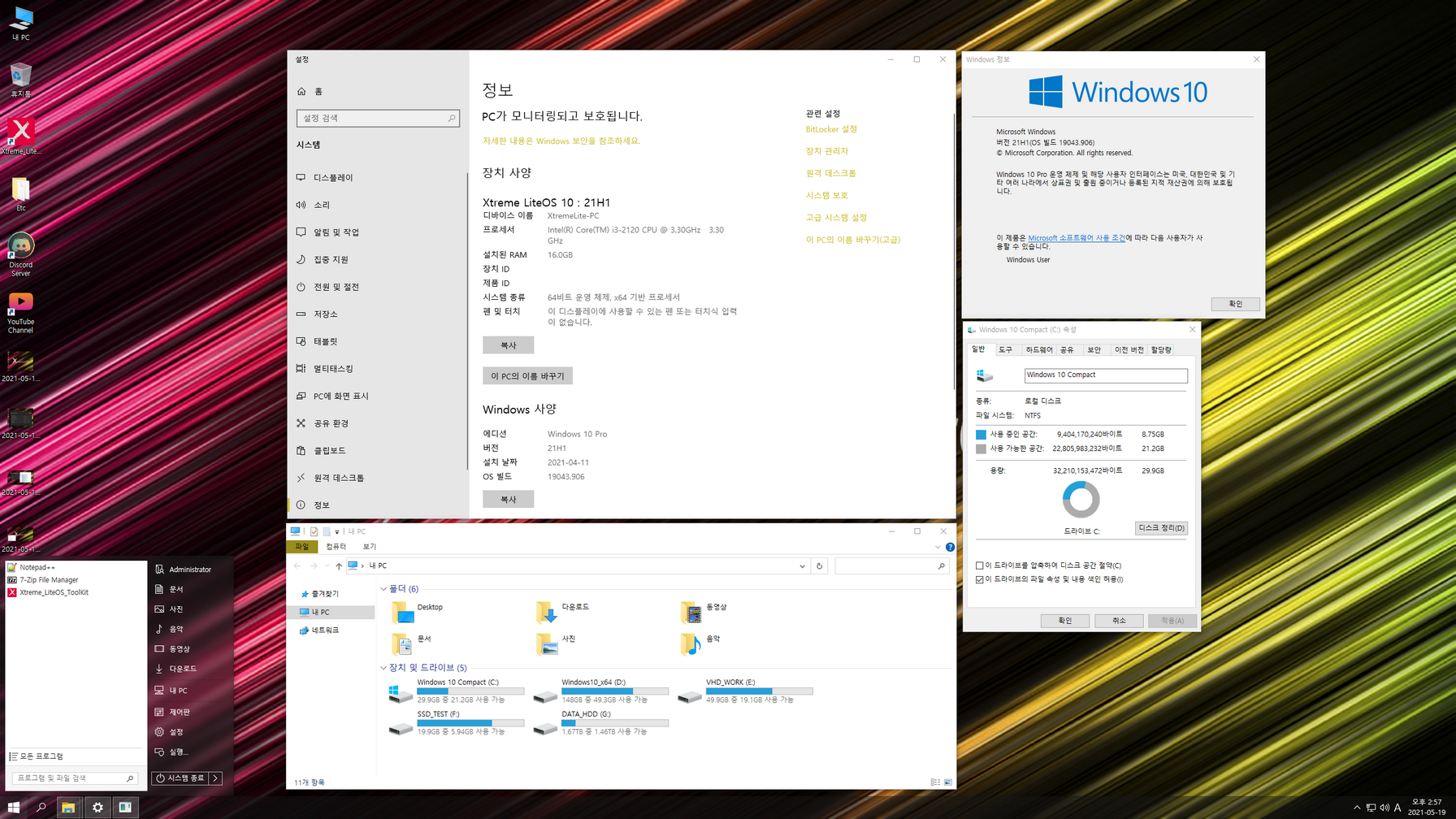This screenshot has width=1456, height=819.
Task: Toggle Explorer quick access properties checkbox icon
Action: pos(314,531)
